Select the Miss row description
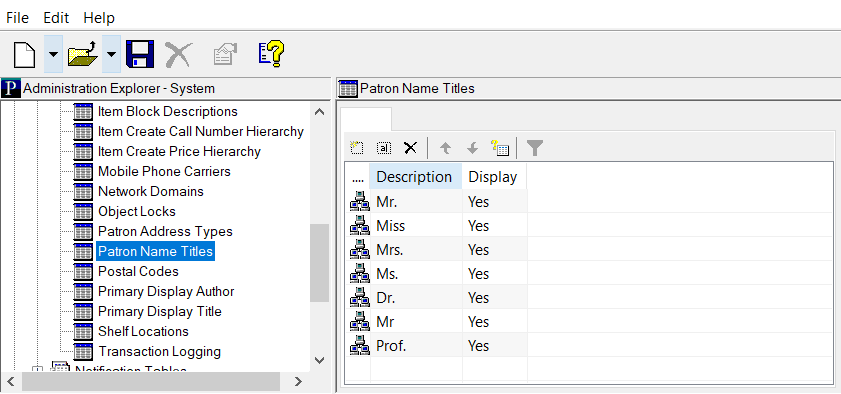 [390, 226]
